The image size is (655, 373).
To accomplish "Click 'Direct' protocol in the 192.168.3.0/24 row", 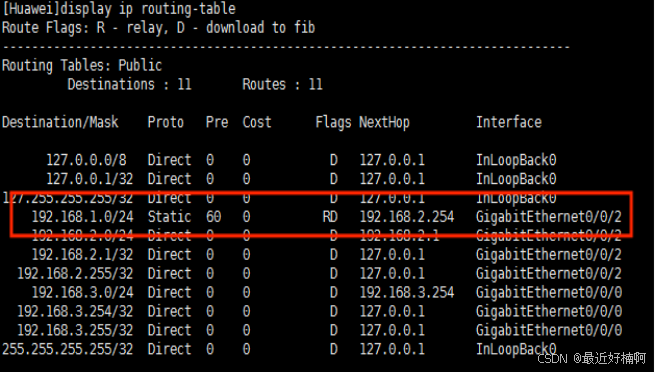I will click(169, 292).
